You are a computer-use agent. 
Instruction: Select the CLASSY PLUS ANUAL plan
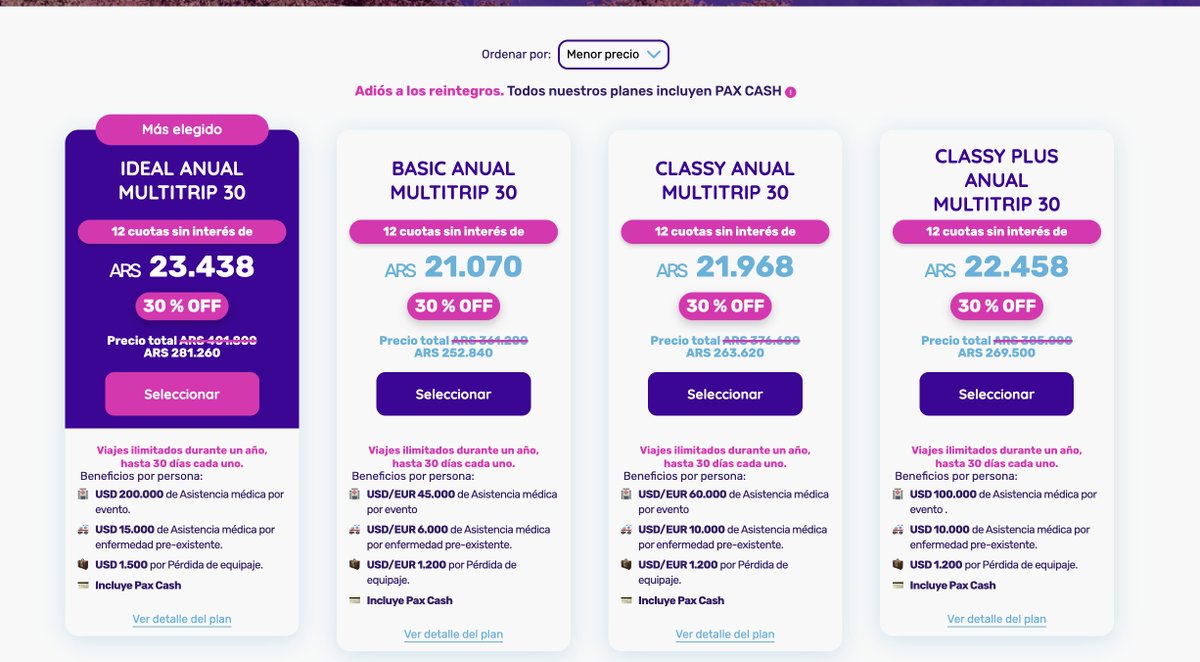pos(996,394)
